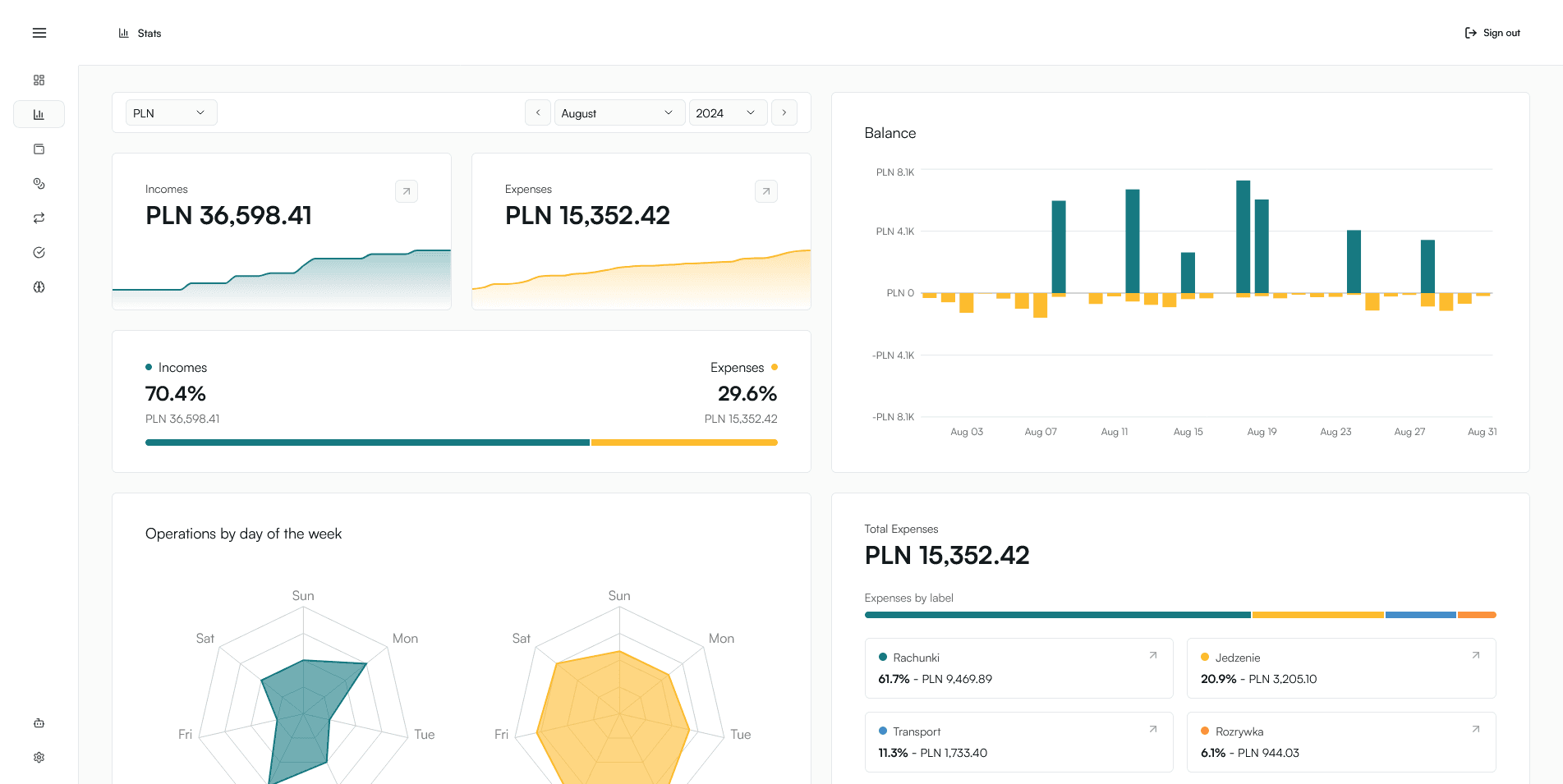Select the Stats bar chart icon
Viewport: 1563px width, 784px height.
tap(39, 114)
